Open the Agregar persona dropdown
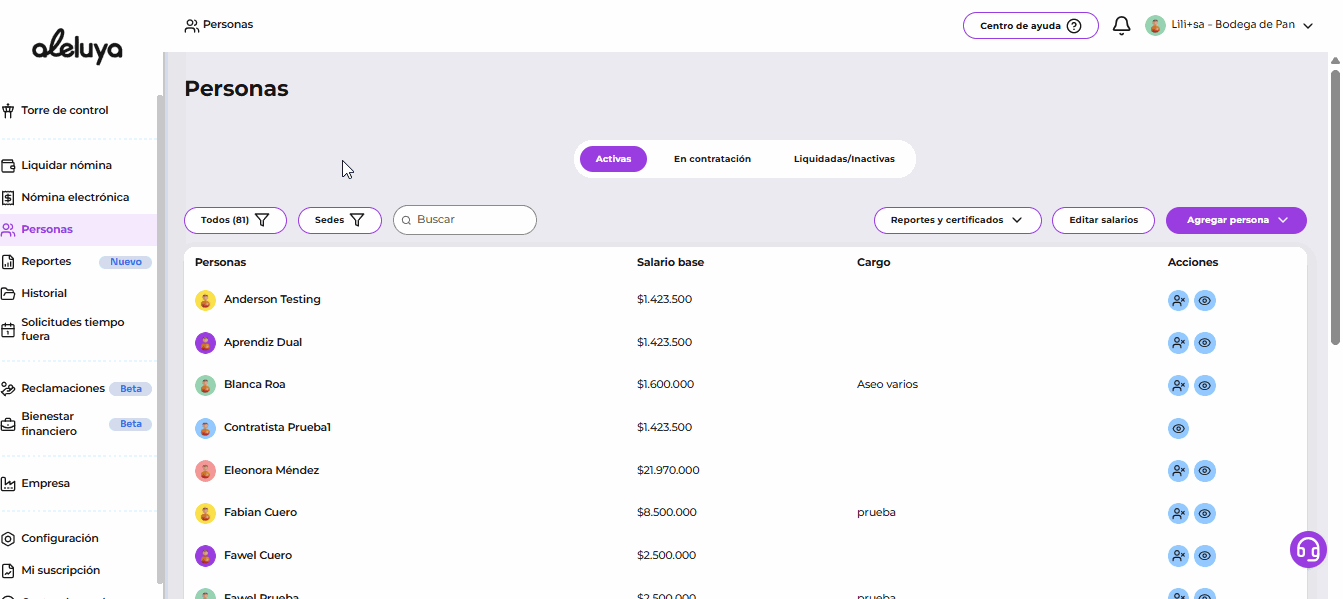The height and width of the screenshot is (599, 1343). [x=1235, y=220]
